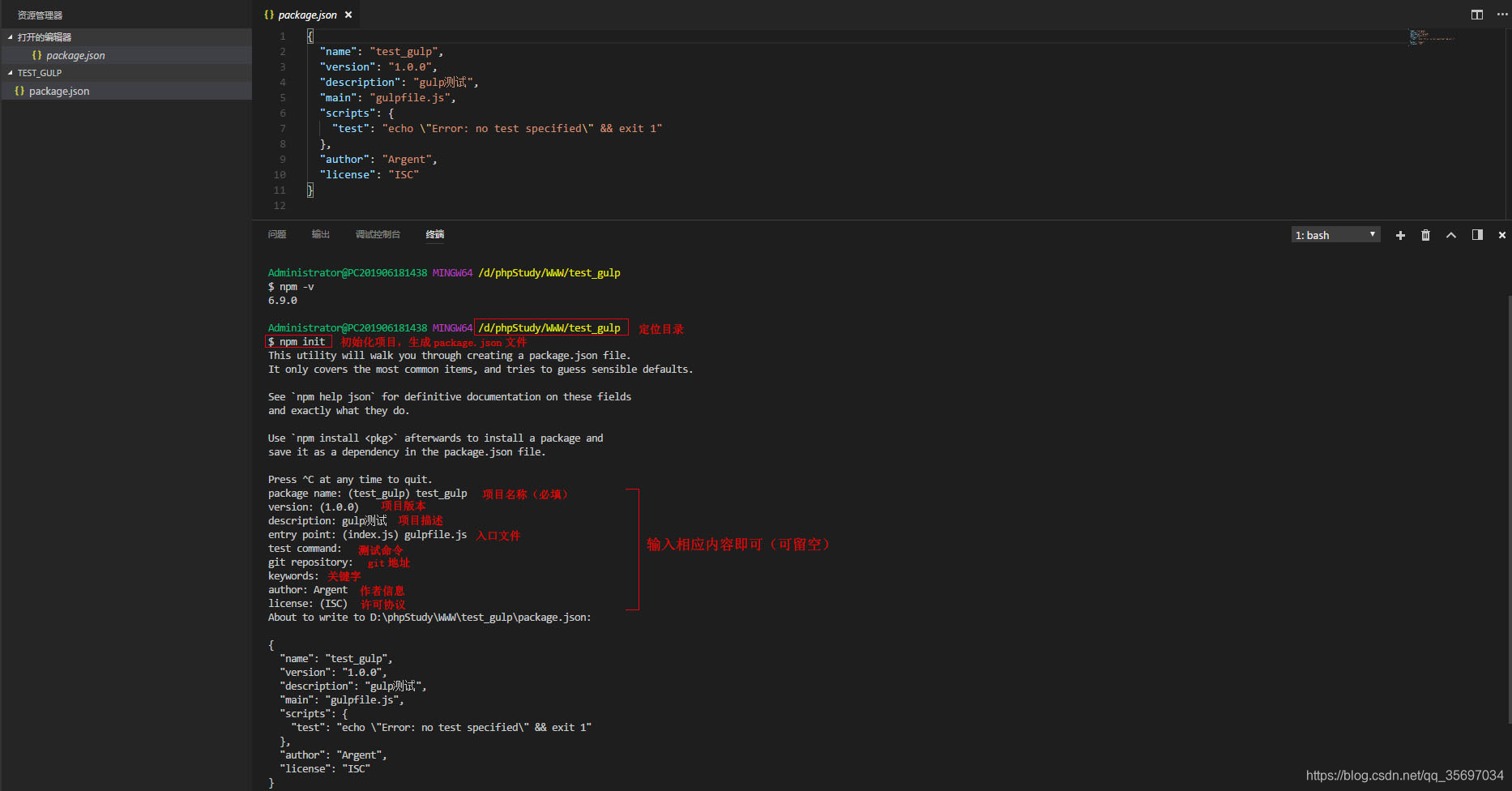Collapse the 打开的编辑器 section
1512x791 pixels.
[x=126, y=37]
